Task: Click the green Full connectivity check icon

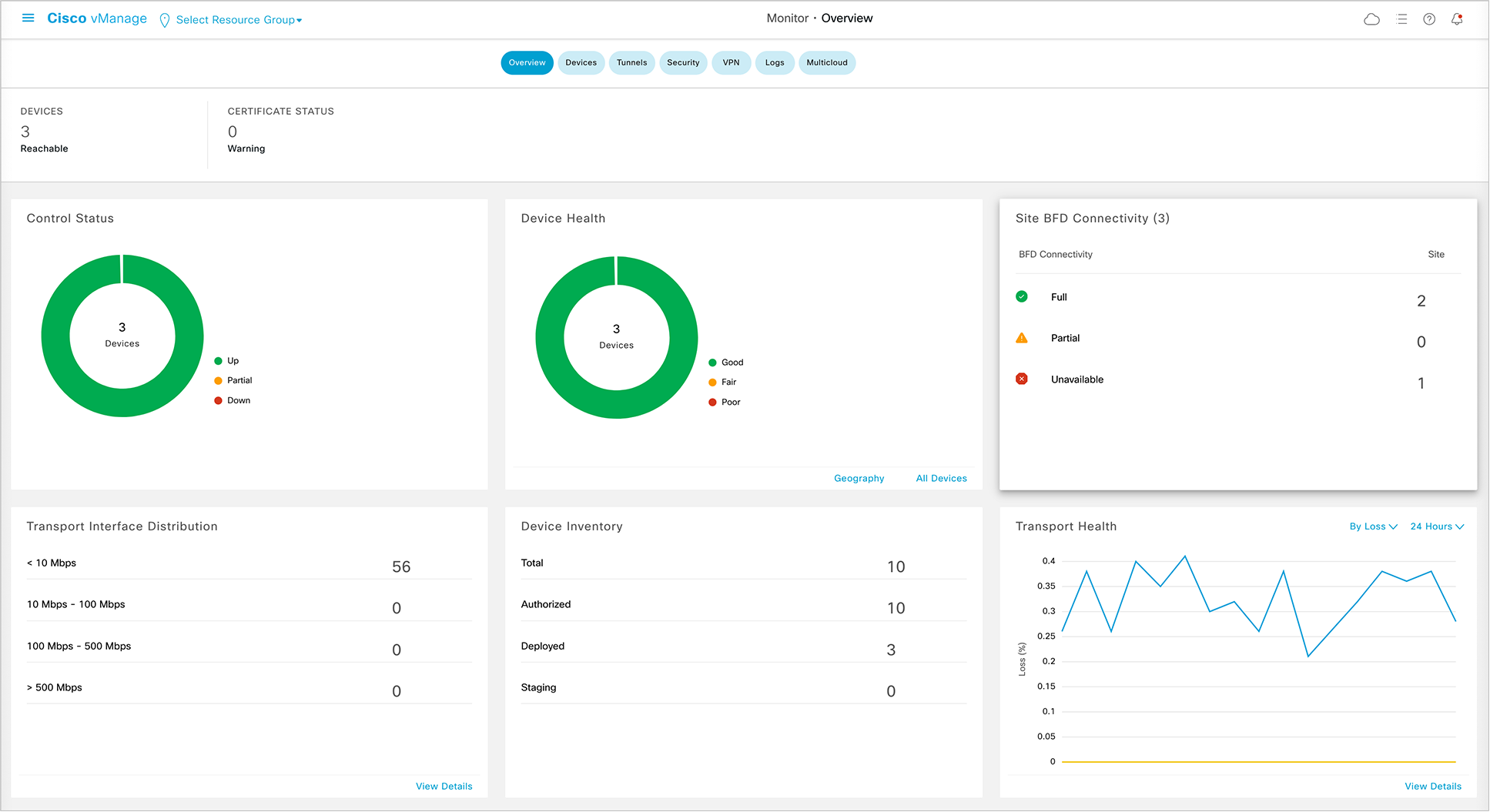Action: 1022,297
